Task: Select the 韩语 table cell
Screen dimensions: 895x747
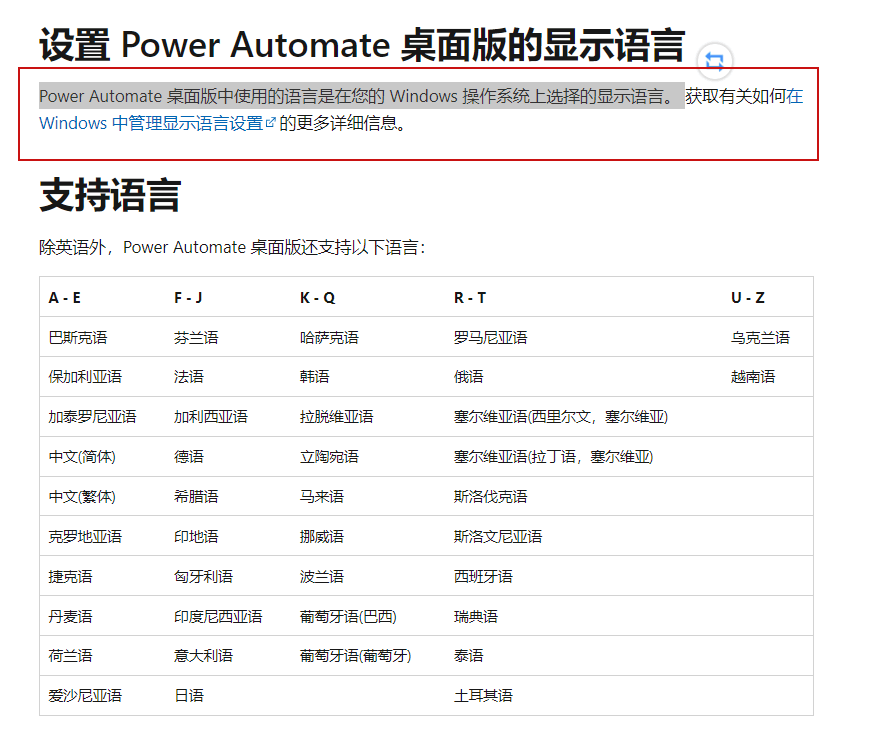Action: 315,377
